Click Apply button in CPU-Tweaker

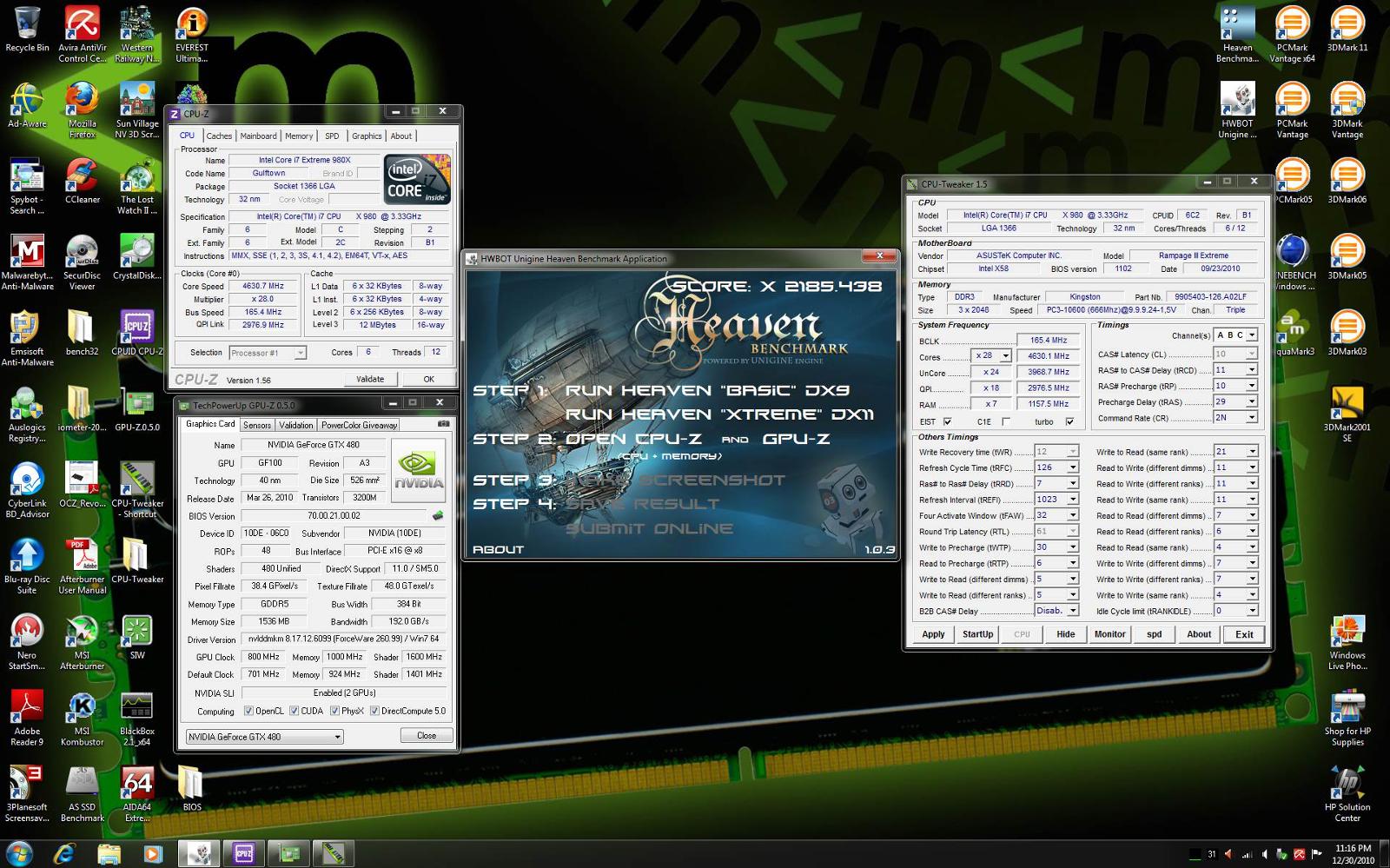pos(933,634)
